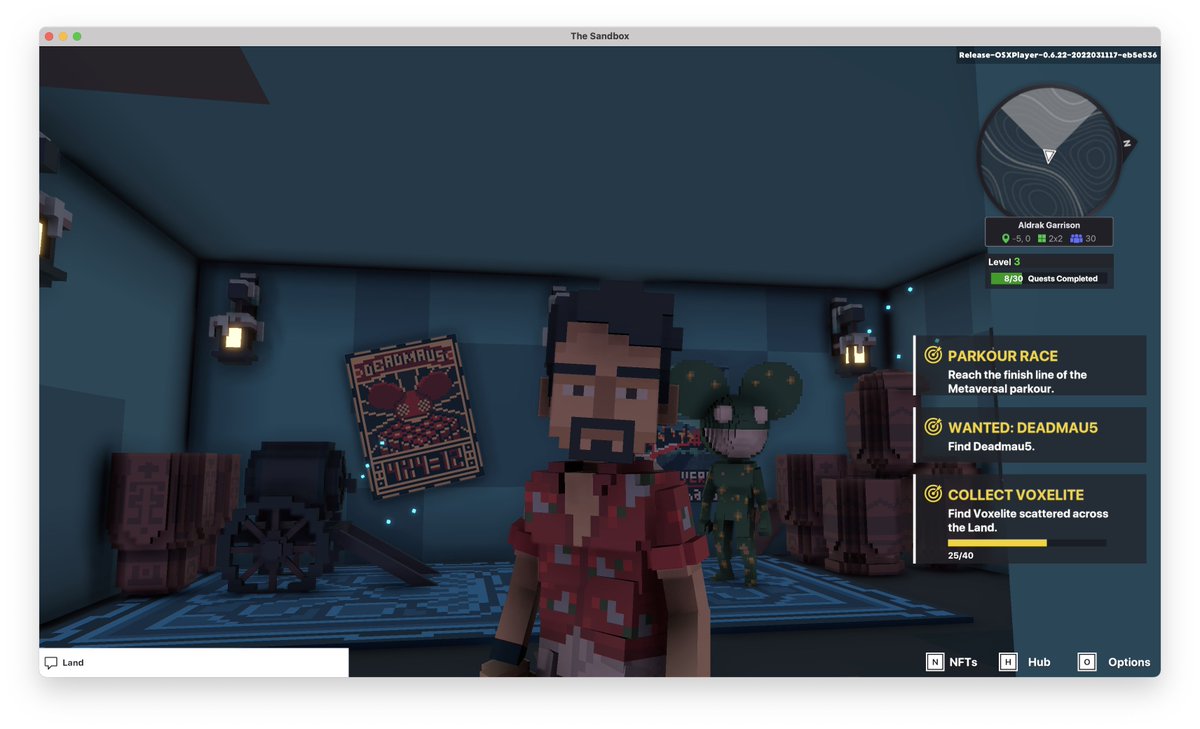Click the 'Find Deadmau5.' quest description
This screenshot has height=729, width=1200.
[991, 447]
